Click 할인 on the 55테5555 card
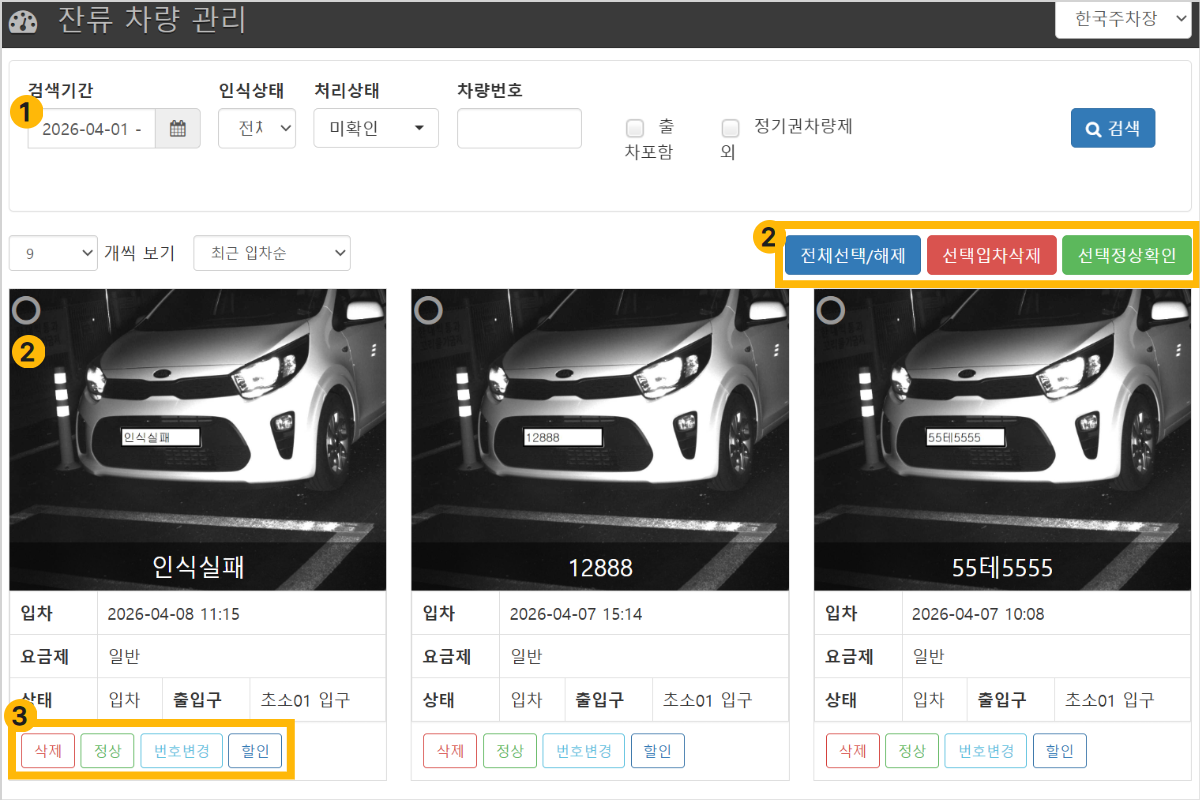 (1060, 751)
